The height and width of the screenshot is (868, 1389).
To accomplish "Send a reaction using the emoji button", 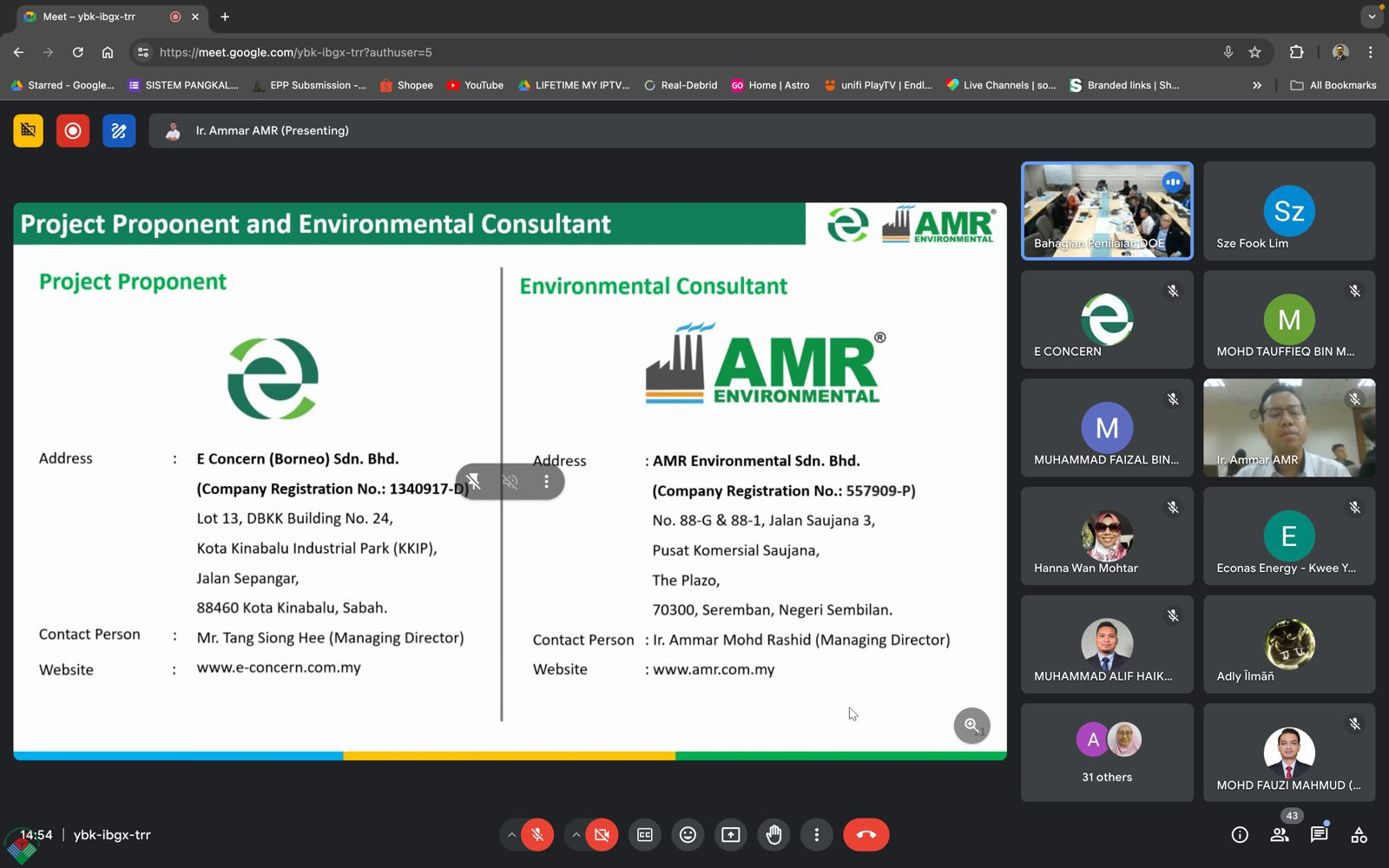I will click(x=688, y=835).
